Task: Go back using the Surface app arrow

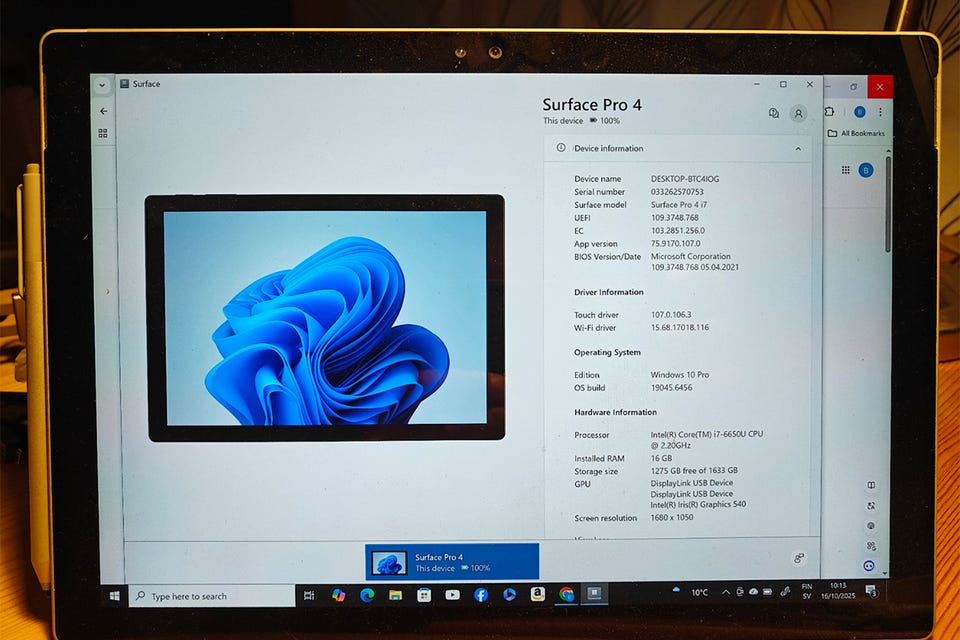Action: pyautogui.click(x=103, y=111)
